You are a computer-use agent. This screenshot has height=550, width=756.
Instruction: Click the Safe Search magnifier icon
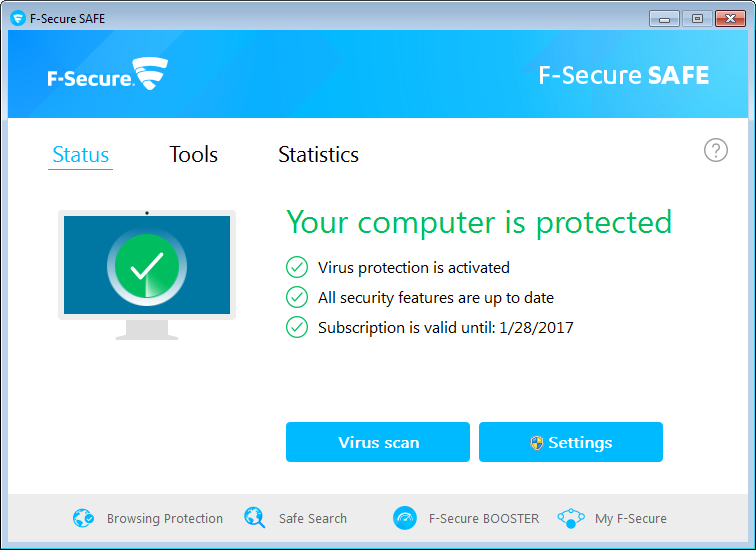pyautogui.click(x=255, y=518)
